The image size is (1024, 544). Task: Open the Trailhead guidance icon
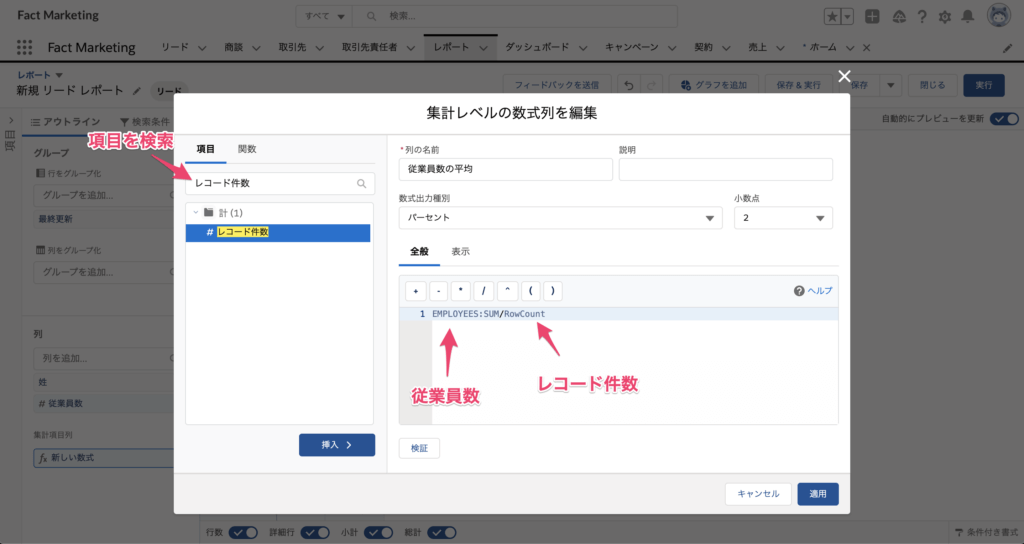[899, 17]
